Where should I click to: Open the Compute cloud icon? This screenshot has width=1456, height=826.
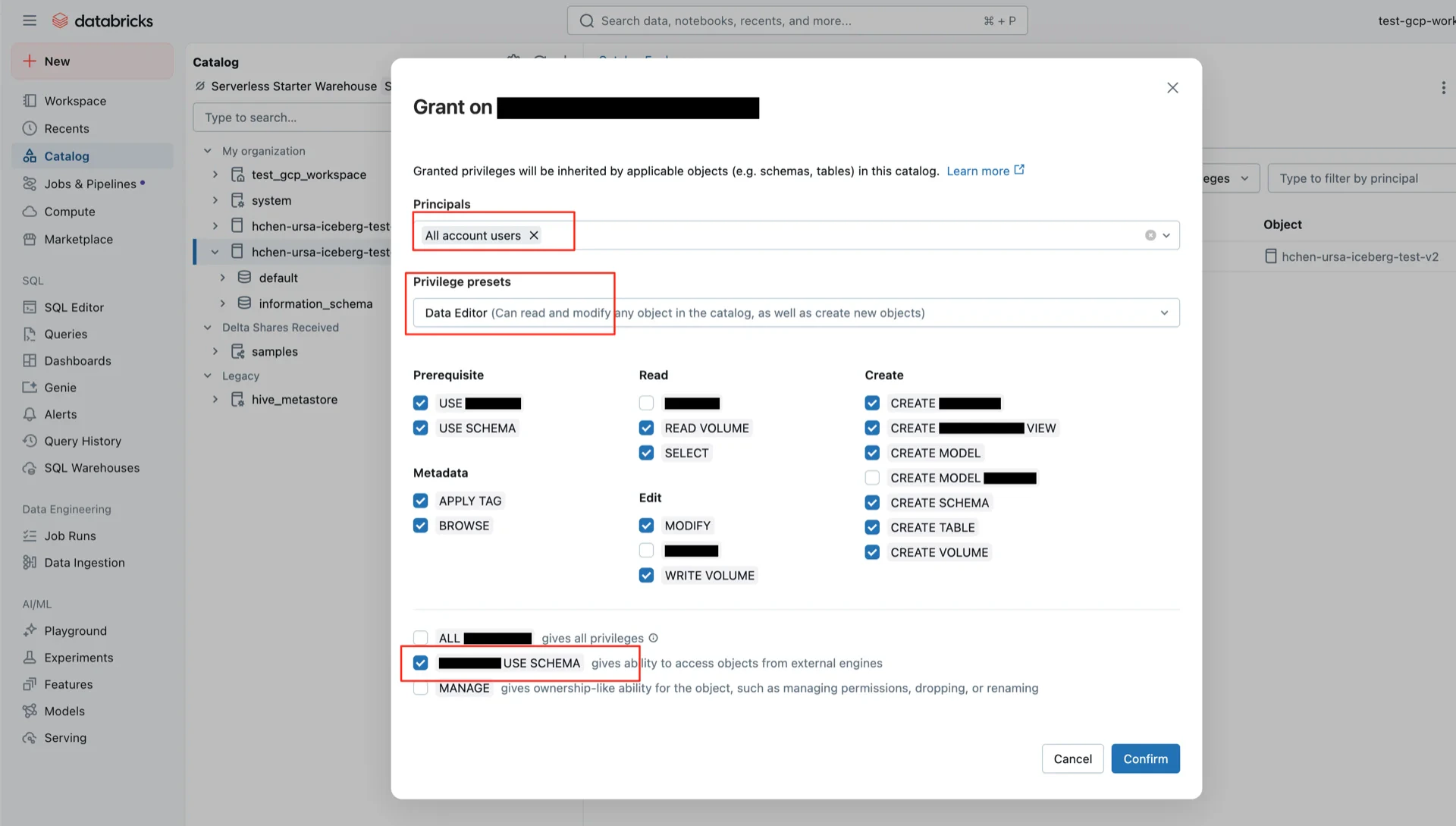(30, 212)
